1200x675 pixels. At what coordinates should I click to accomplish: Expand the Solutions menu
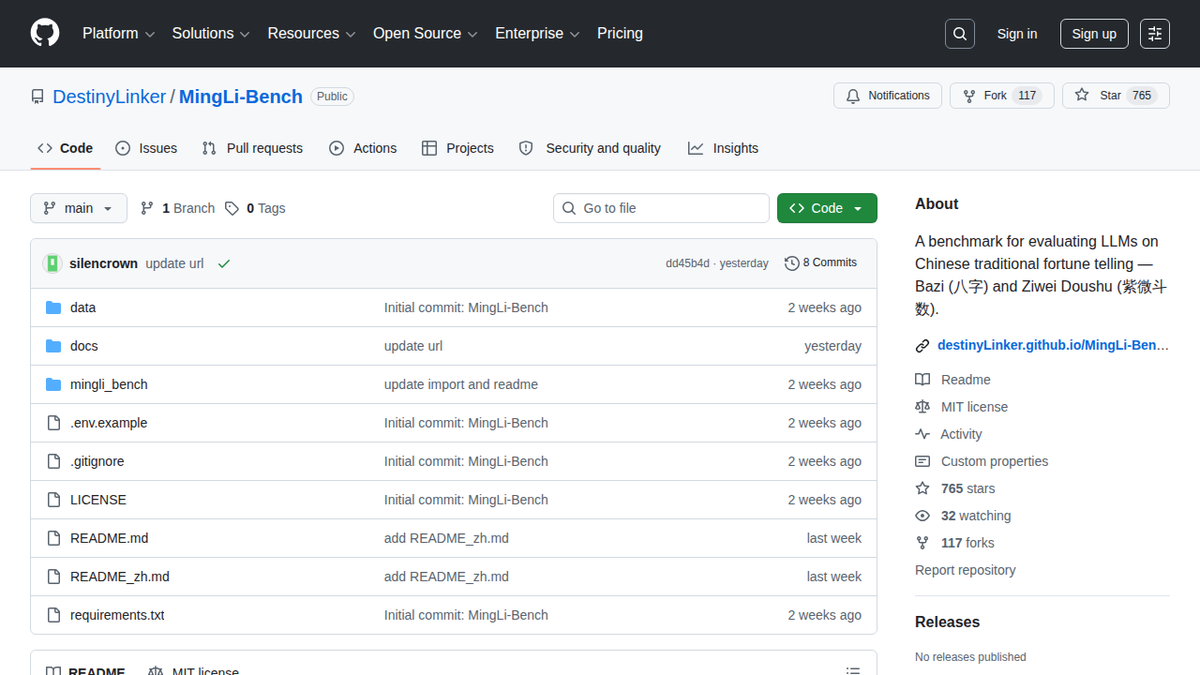211,33
